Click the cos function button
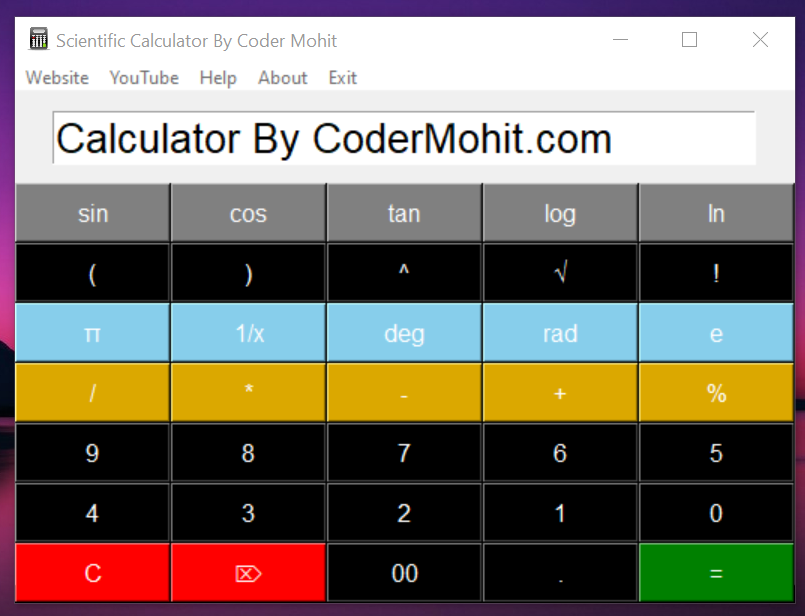Screen dimensions: 805x616 [248, 213]
